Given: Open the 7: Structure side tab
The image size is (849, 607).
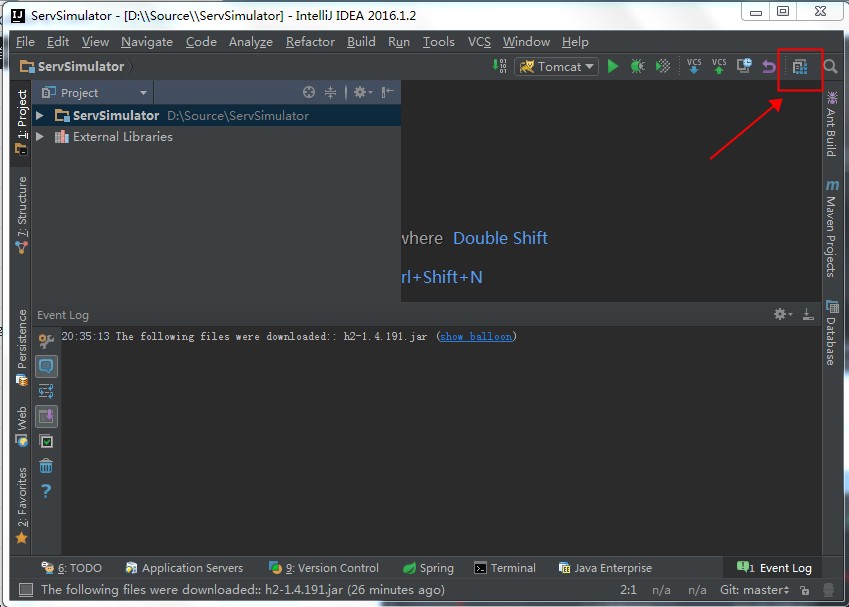Looking at the screenshot, I should pyautogui.click(x=22, y=215).
